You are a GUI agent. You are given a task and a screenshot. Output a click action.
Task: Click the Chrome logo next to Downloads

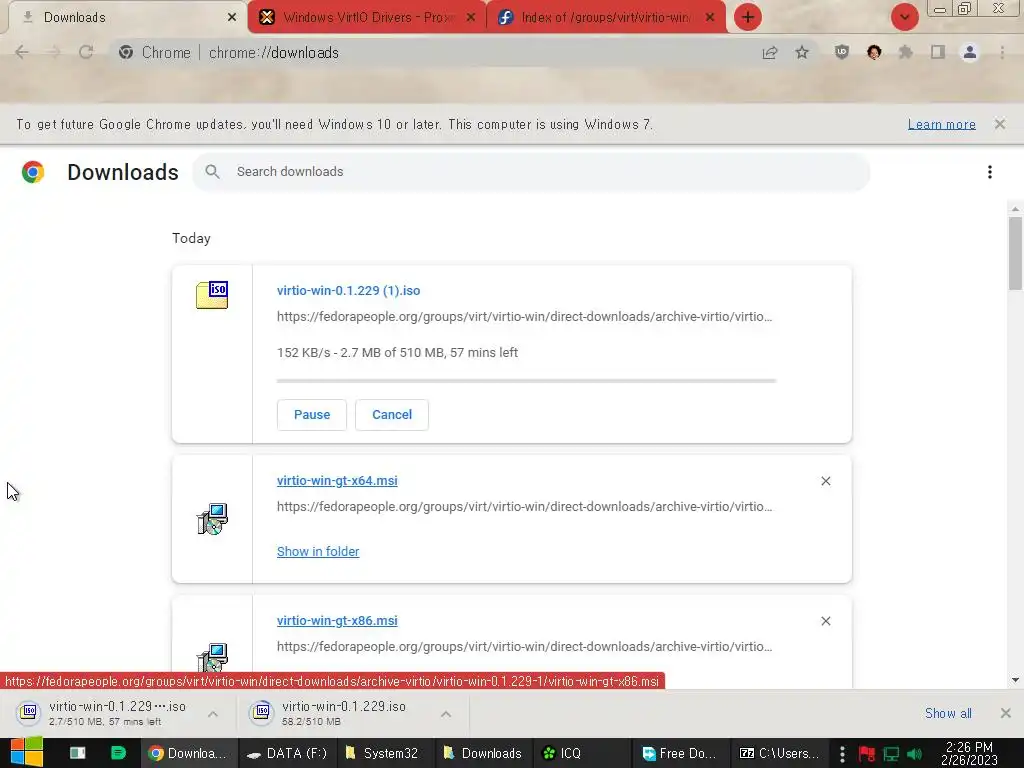[x=33, y=172]
